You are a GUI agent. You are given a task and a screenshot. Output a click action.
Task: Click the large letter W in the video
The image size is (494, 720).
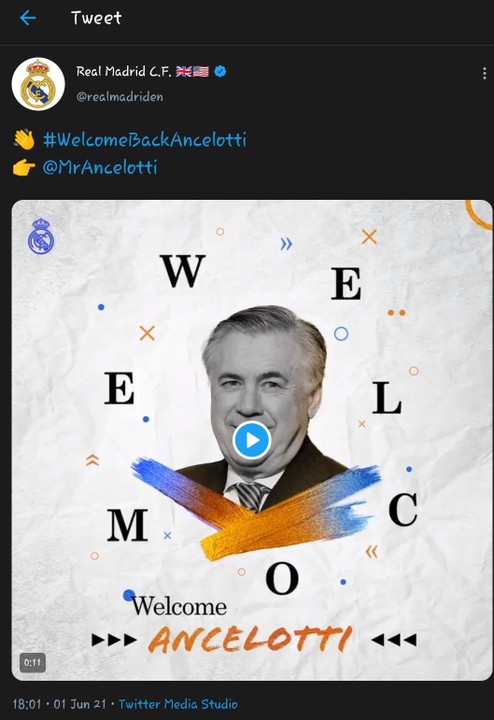[x=183, y=271]
